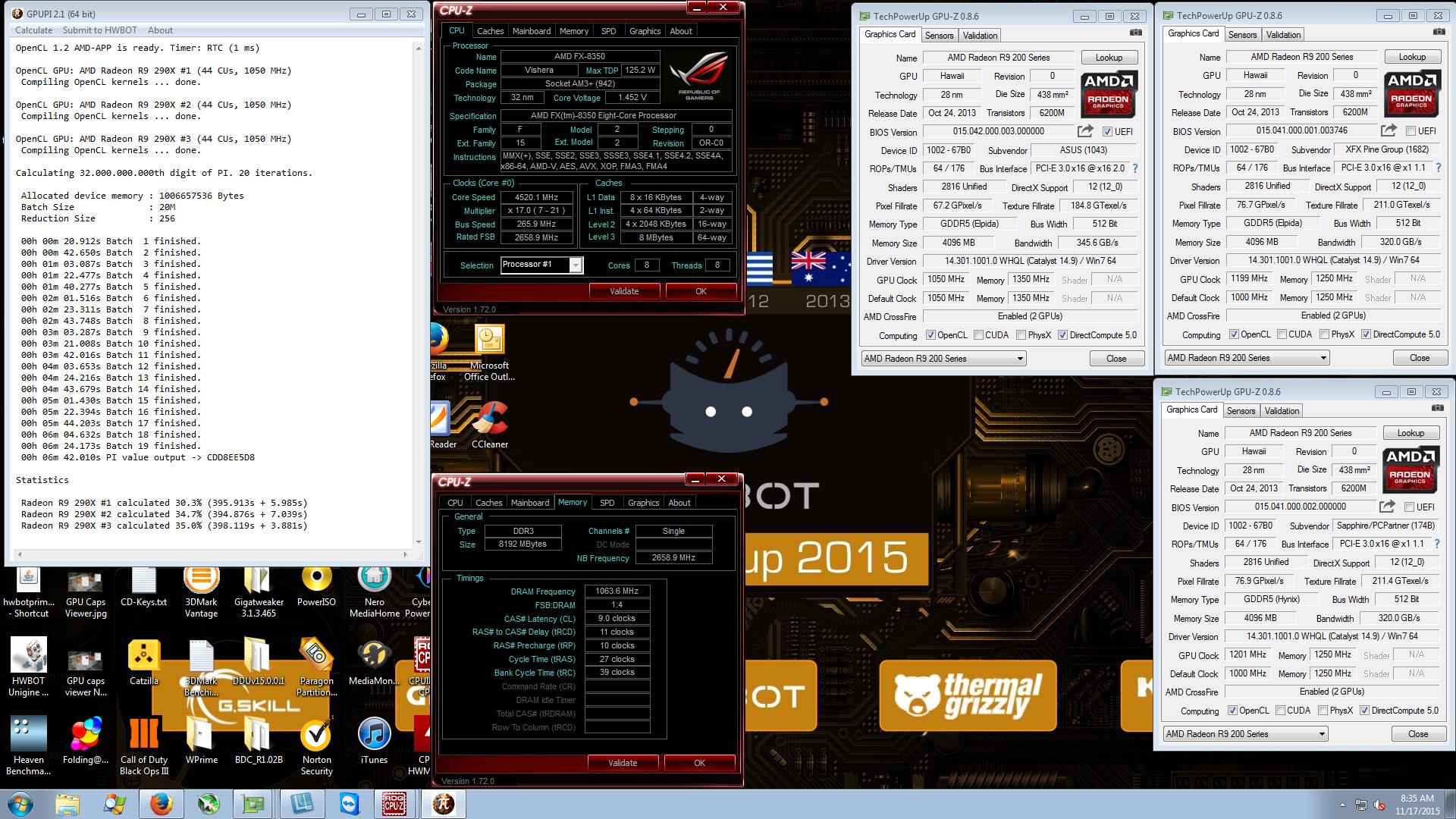Screen dimensions: 1456x819
Task: Open the PowerISO desktop icon
Action: coord(316,588)
